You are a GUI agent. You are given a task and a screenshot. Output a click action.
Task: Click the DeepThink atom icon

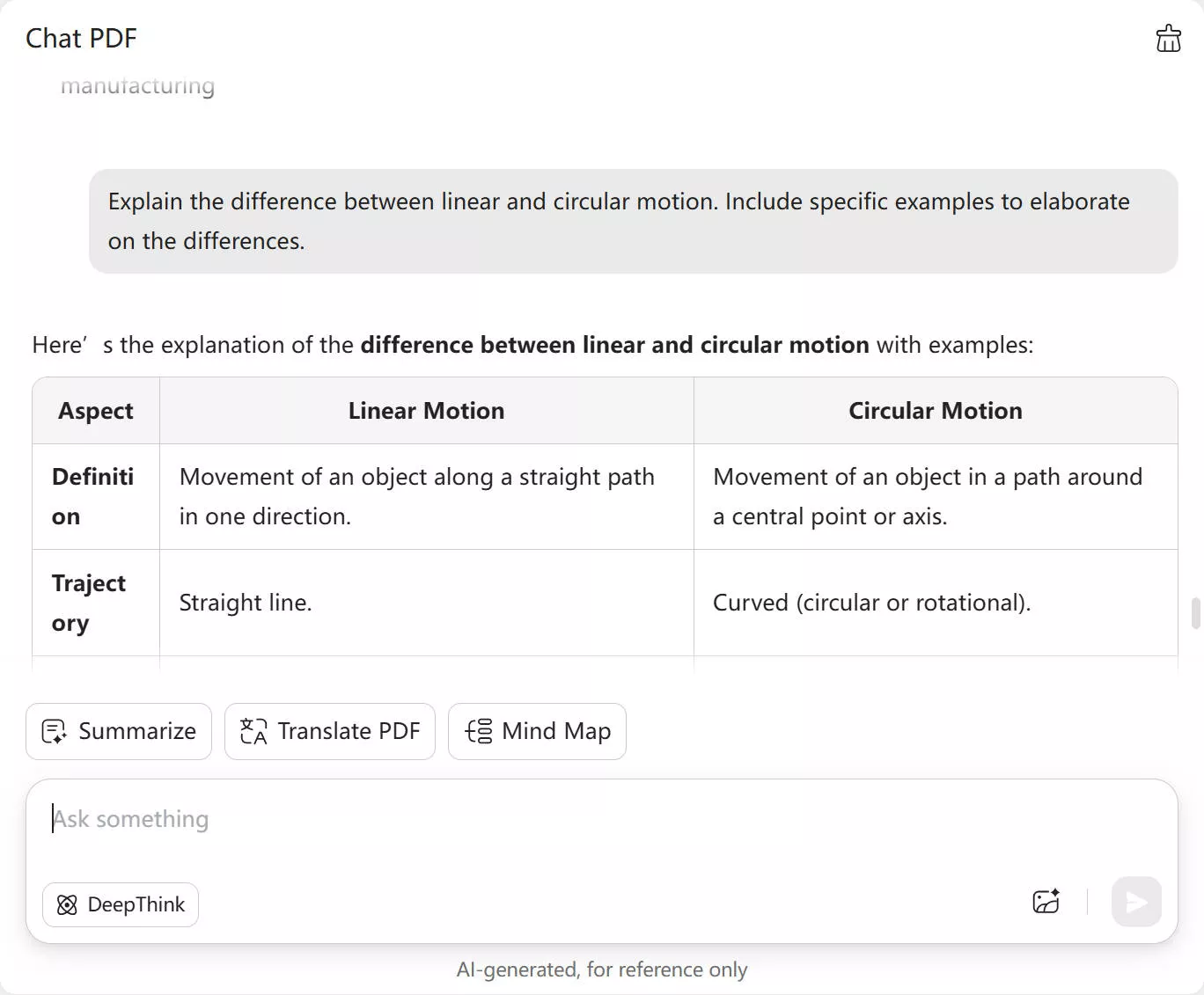tap(66, 904)
